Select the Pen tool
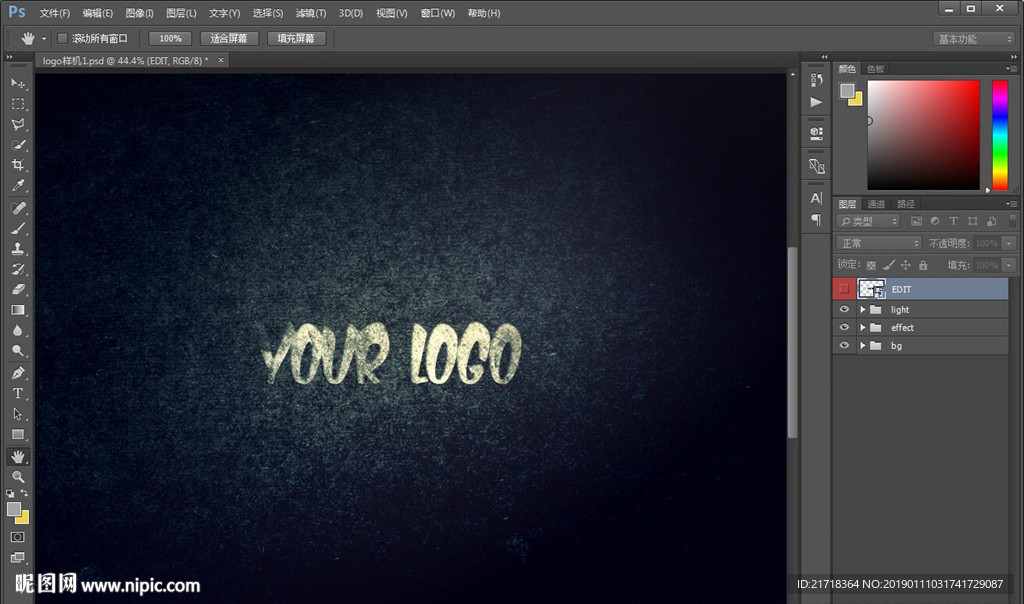The image size is (1024, 604). pyautogui.click(x=18, y=372)
